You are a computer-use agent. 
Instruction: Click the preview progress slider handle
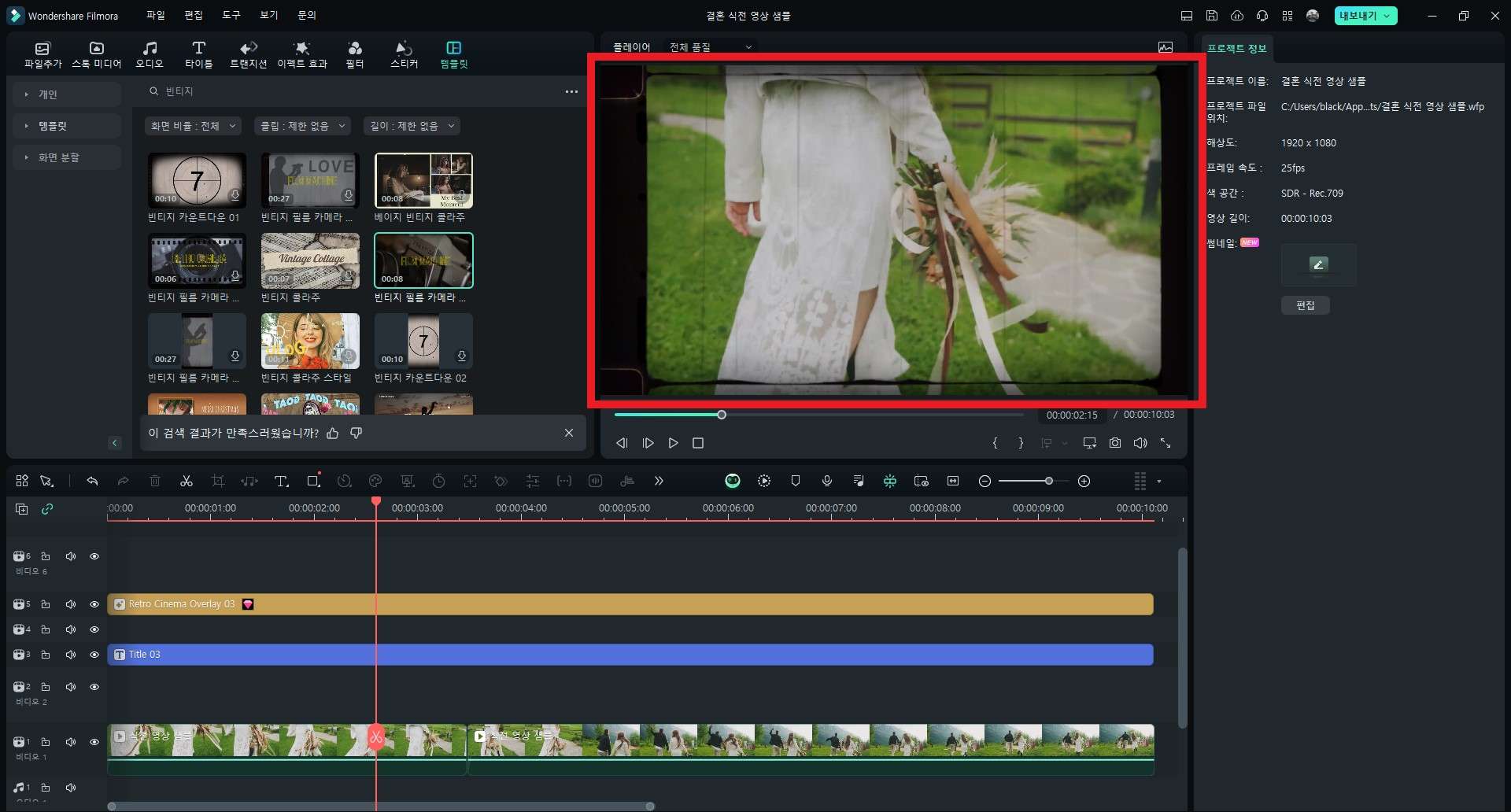pos(722,415)
